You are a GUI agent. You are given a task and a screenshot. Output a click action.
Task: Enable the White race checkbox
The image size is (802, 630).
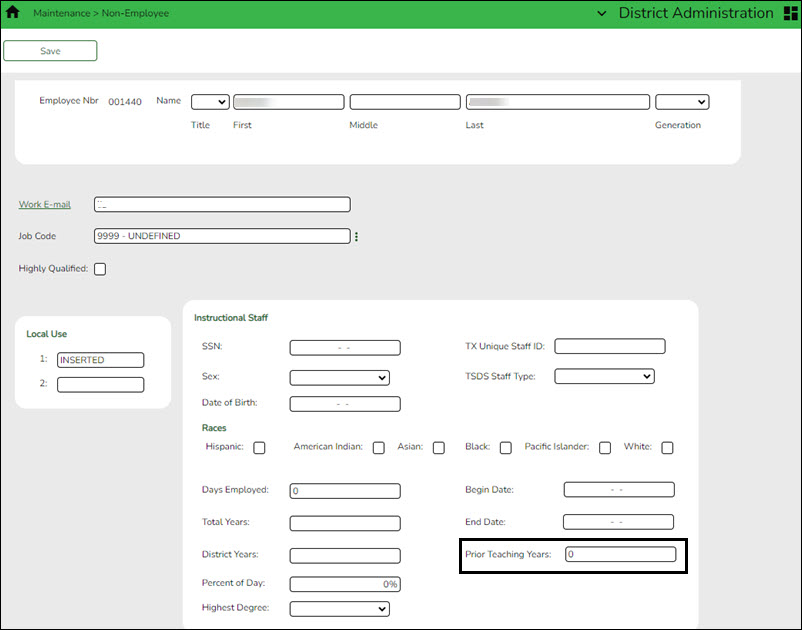pyautogui.click(x=667, y=448)
